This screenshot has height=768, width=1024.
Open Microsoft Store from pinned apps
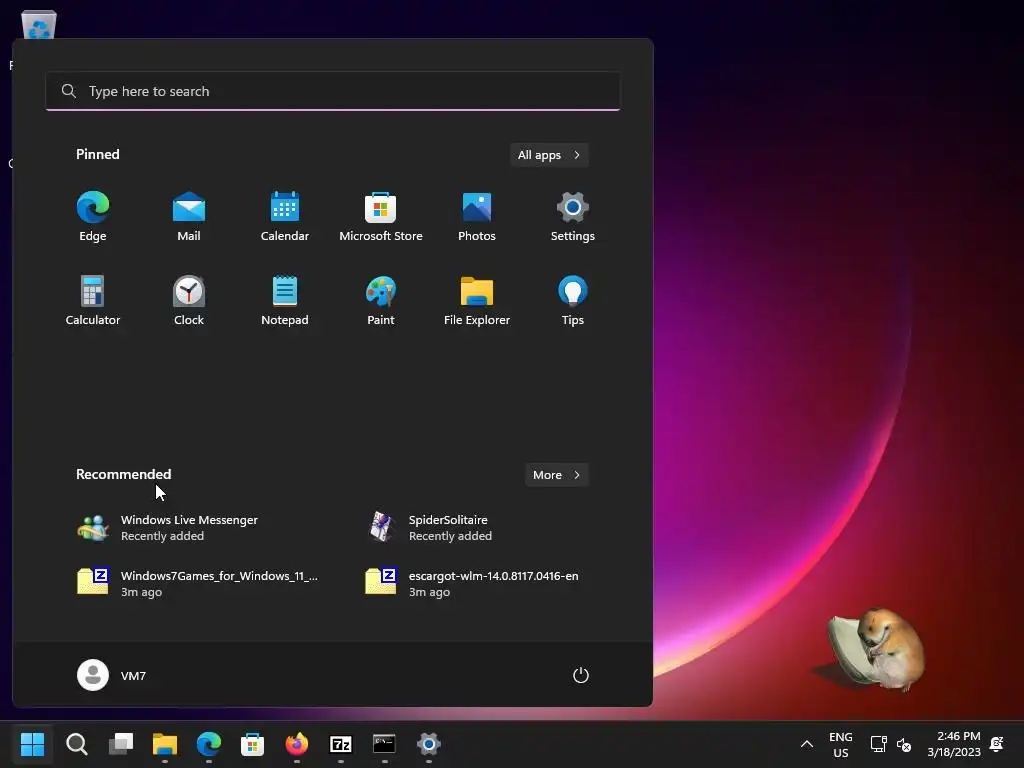click(x=381, y=217)
